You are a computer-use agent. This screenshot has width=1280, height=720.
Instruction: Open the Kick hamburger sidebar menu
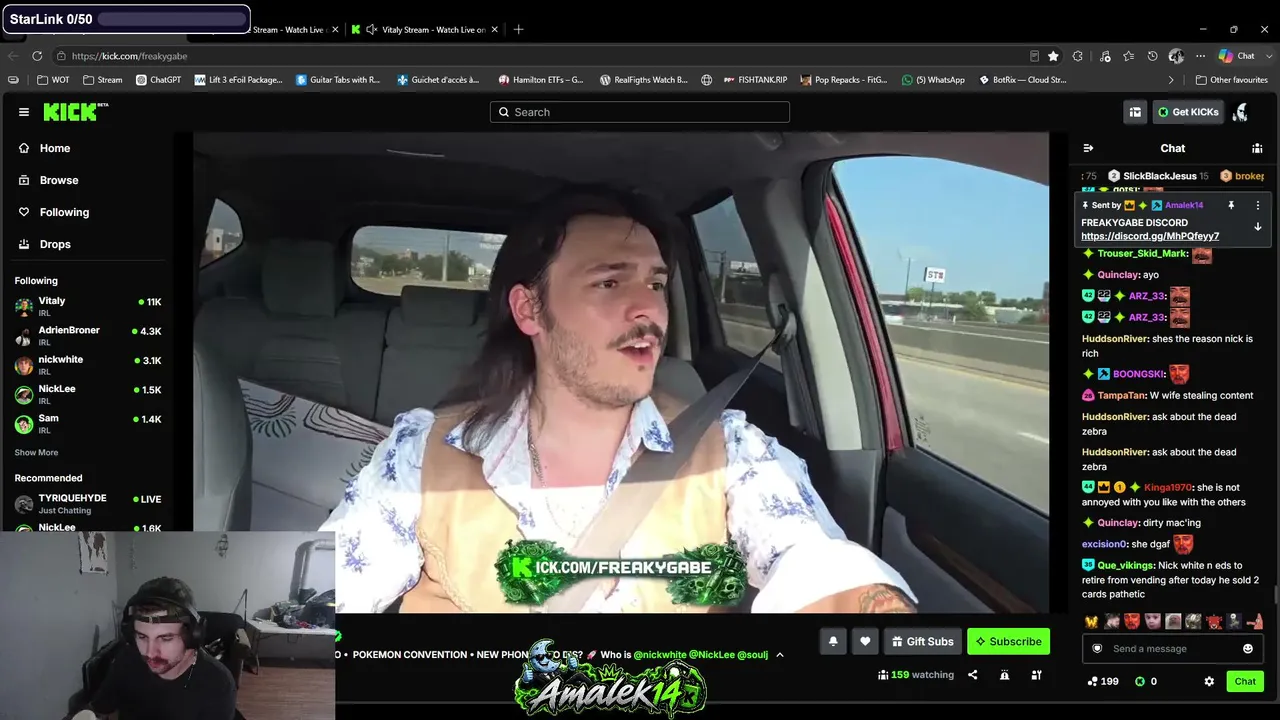24,112
